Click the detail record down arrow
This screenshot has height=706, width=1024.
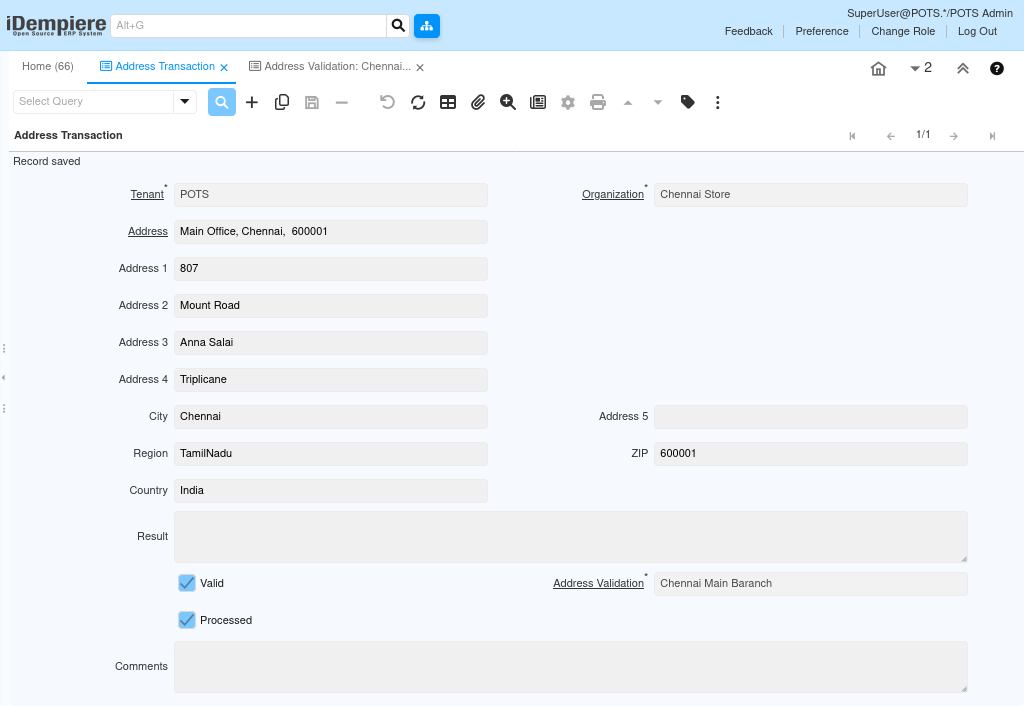[658, 102]
